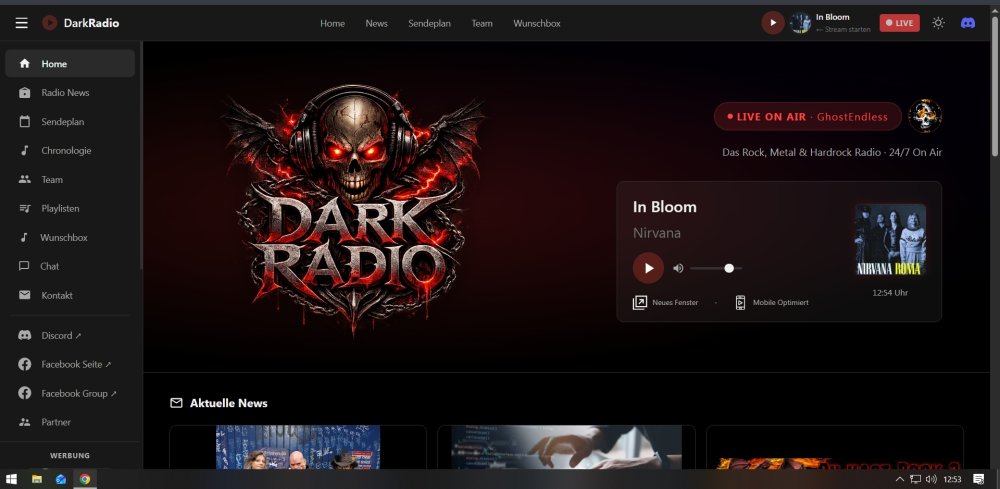Click the Discord icon in header
1000x489 pixels.
[967, 23]
